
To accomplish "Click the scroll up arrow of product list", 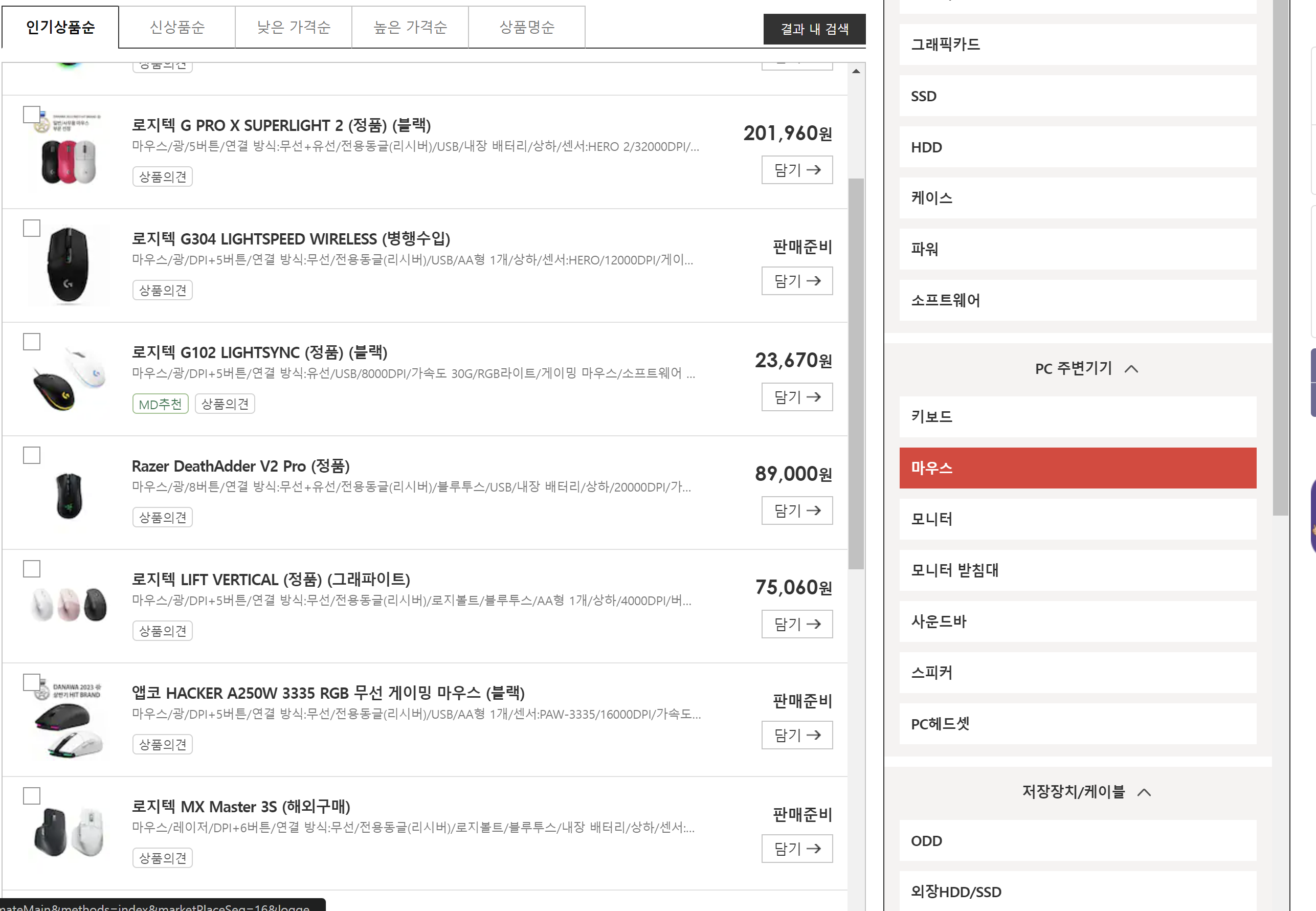I will point(856,71).
